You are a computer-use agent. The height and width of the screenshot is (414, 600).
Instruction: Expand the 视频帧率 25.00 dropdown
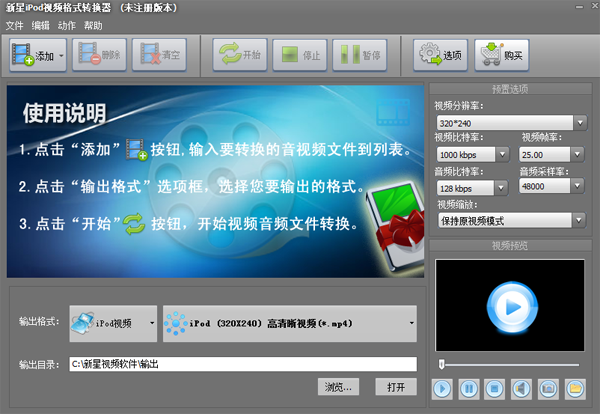[577, 155]
